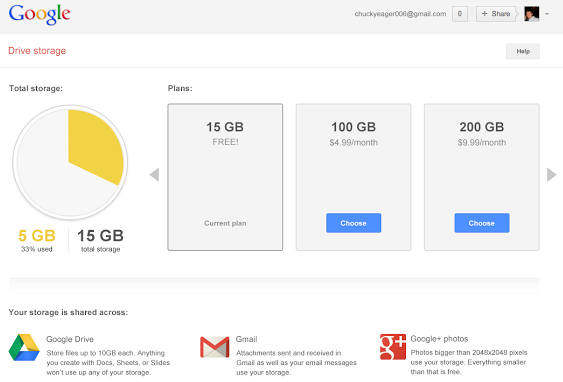Image resolution: width=563 pixels, height=382 pixels.
Task: Click the chuckyeager006@gmail.com account email
Action: click(400, 14)
